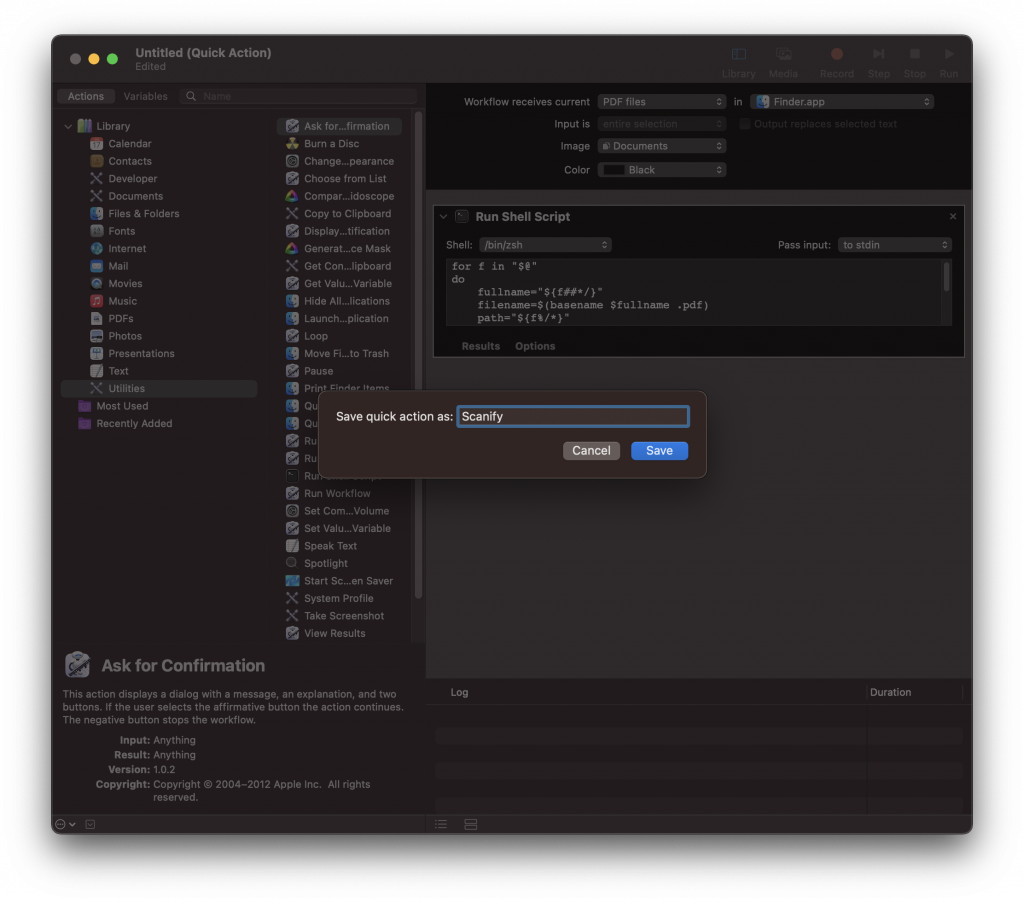
Task: Open the Media browser toolbar icon
Action: pos(784,55)
